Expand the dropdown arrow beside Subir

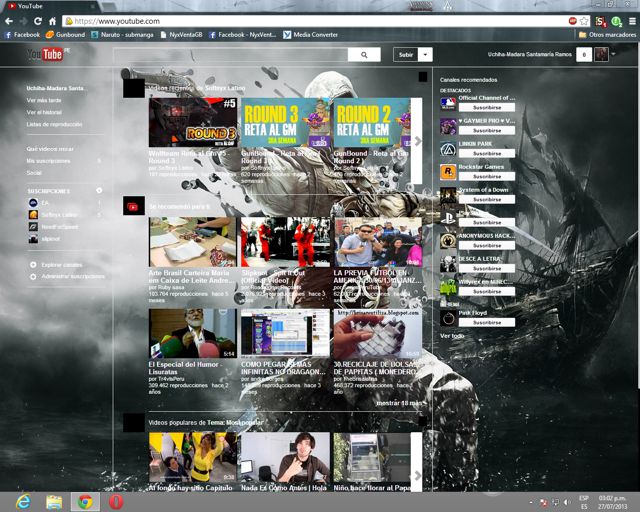(x=425, y=55)
